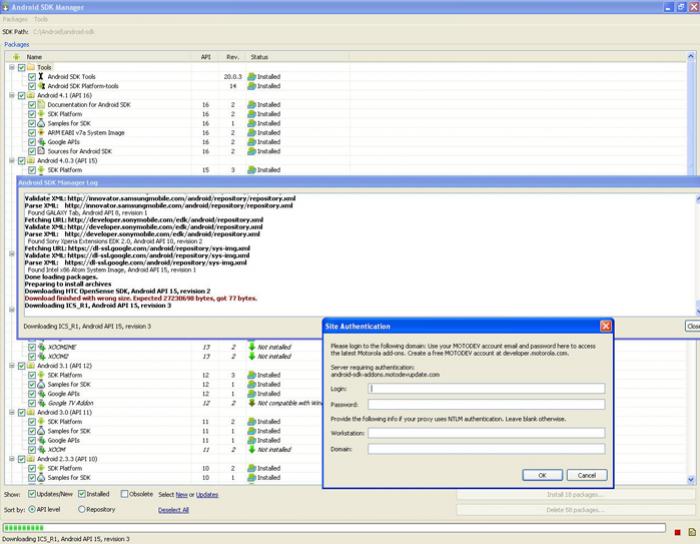700x544 pixels.
Task: Sort by the Status column header
Action: [x=259, y=57]
